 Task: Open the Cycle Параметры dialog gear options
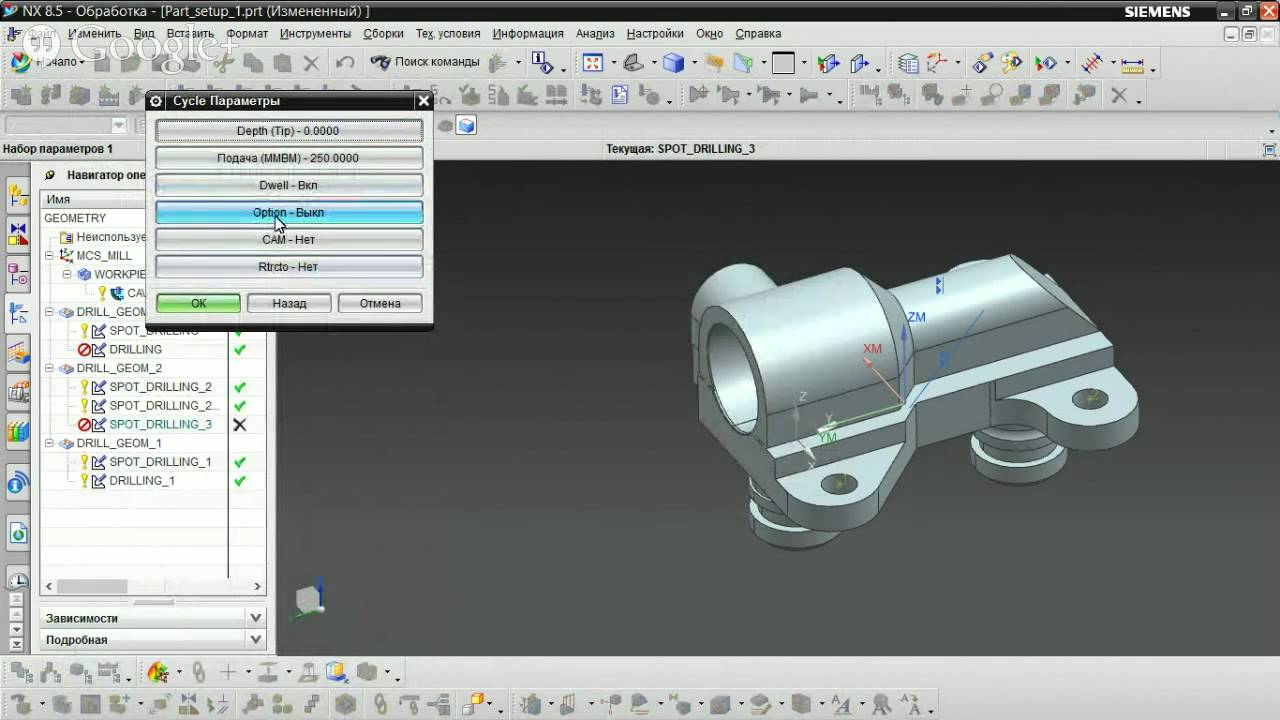pyautogui.click(x=156, y=101)
